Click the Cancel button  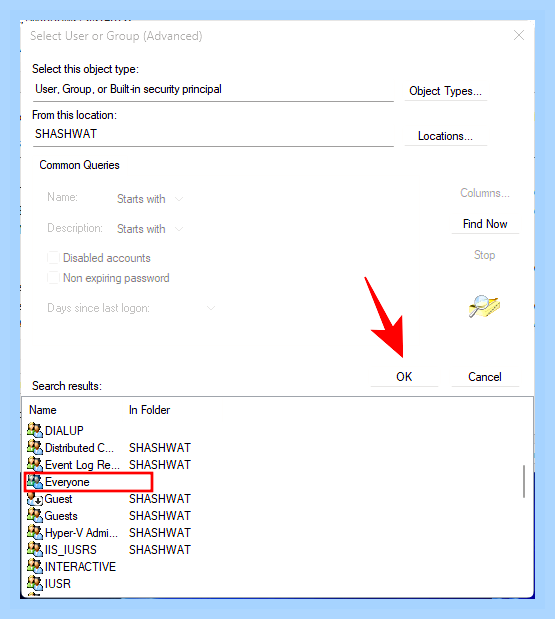point(485,377)
